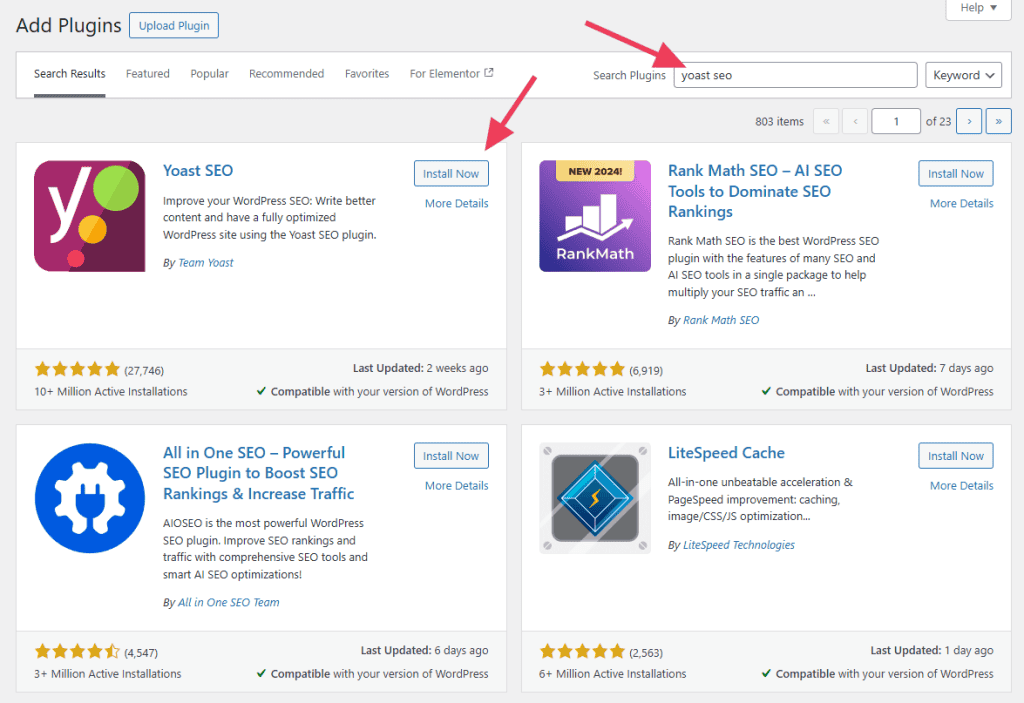Open the All in One SEO Team author link

click(229, 602)
